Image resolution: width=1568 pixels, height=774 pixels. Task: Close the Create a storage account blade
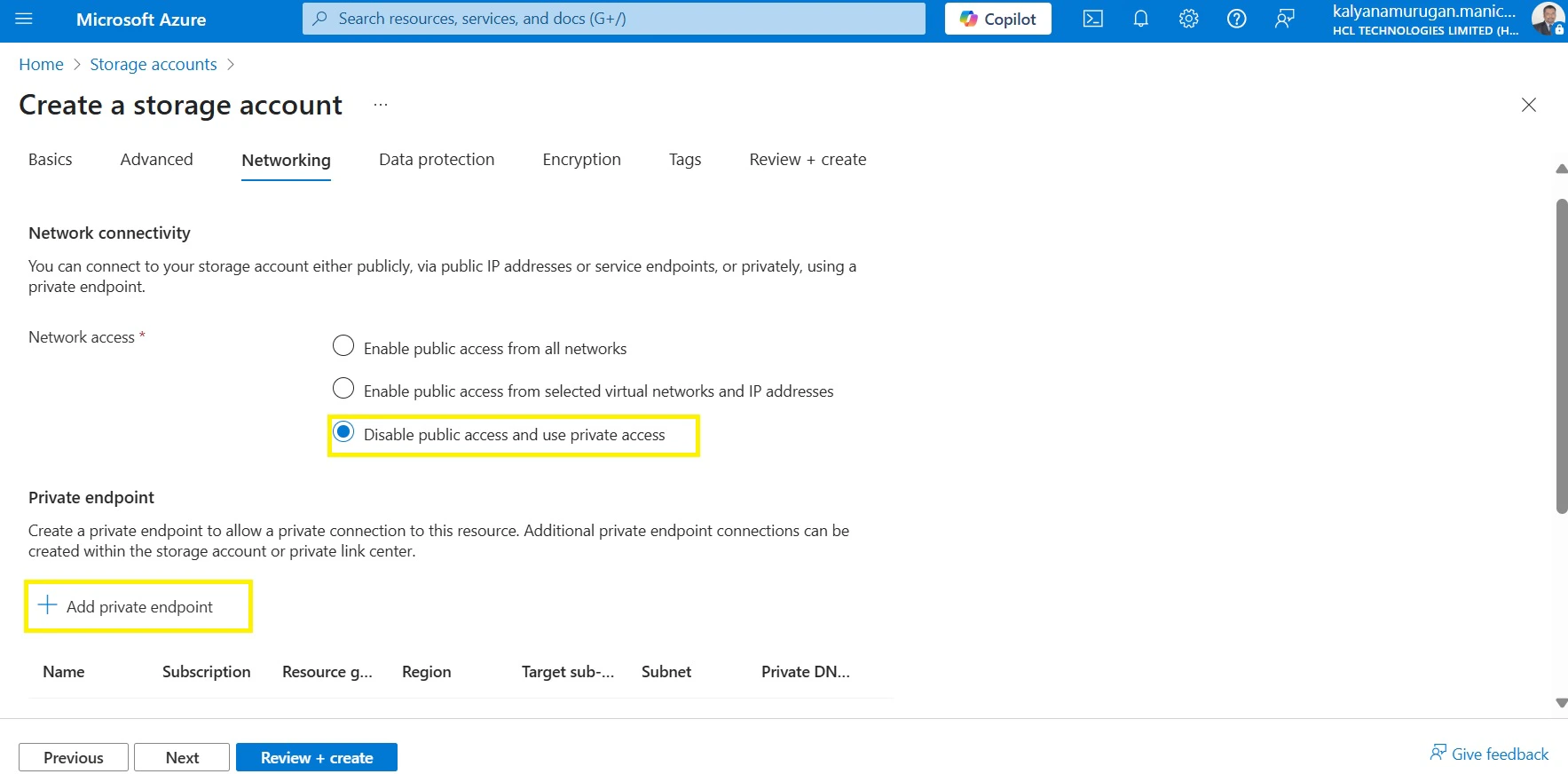tap(1529, 105)
